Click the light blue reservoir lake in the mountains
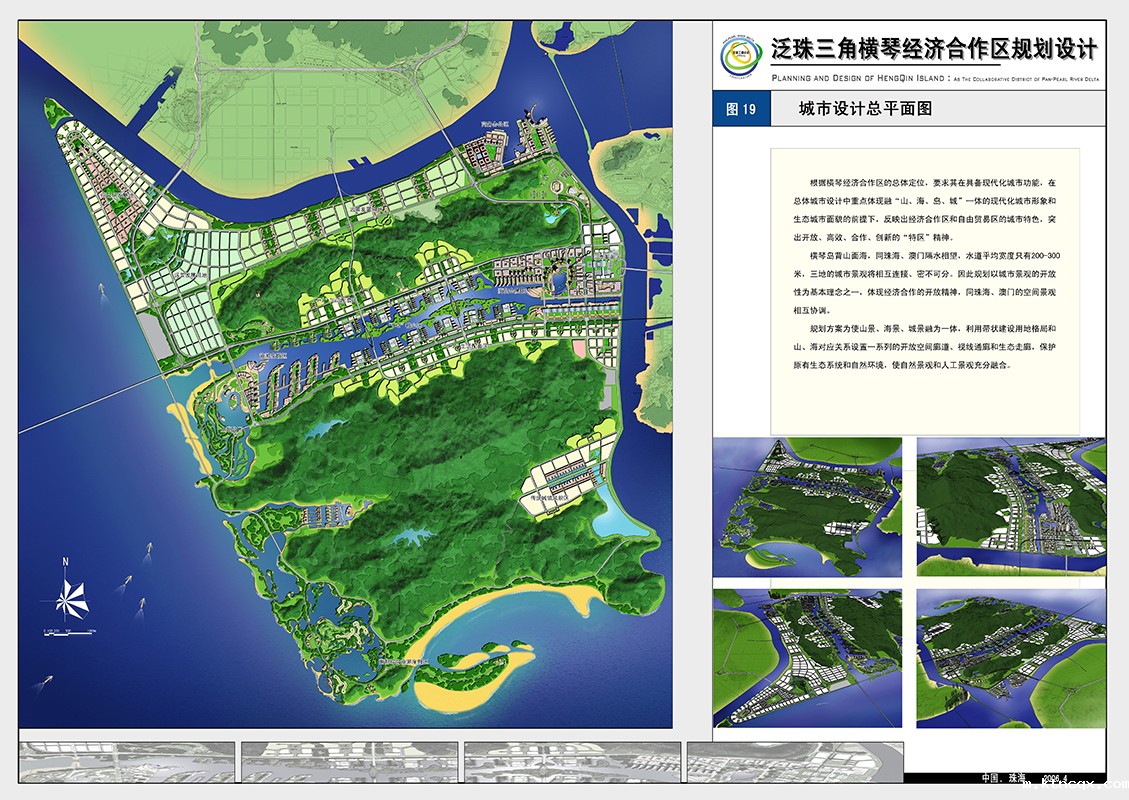1129x800 pixels. tap(321, 431)
